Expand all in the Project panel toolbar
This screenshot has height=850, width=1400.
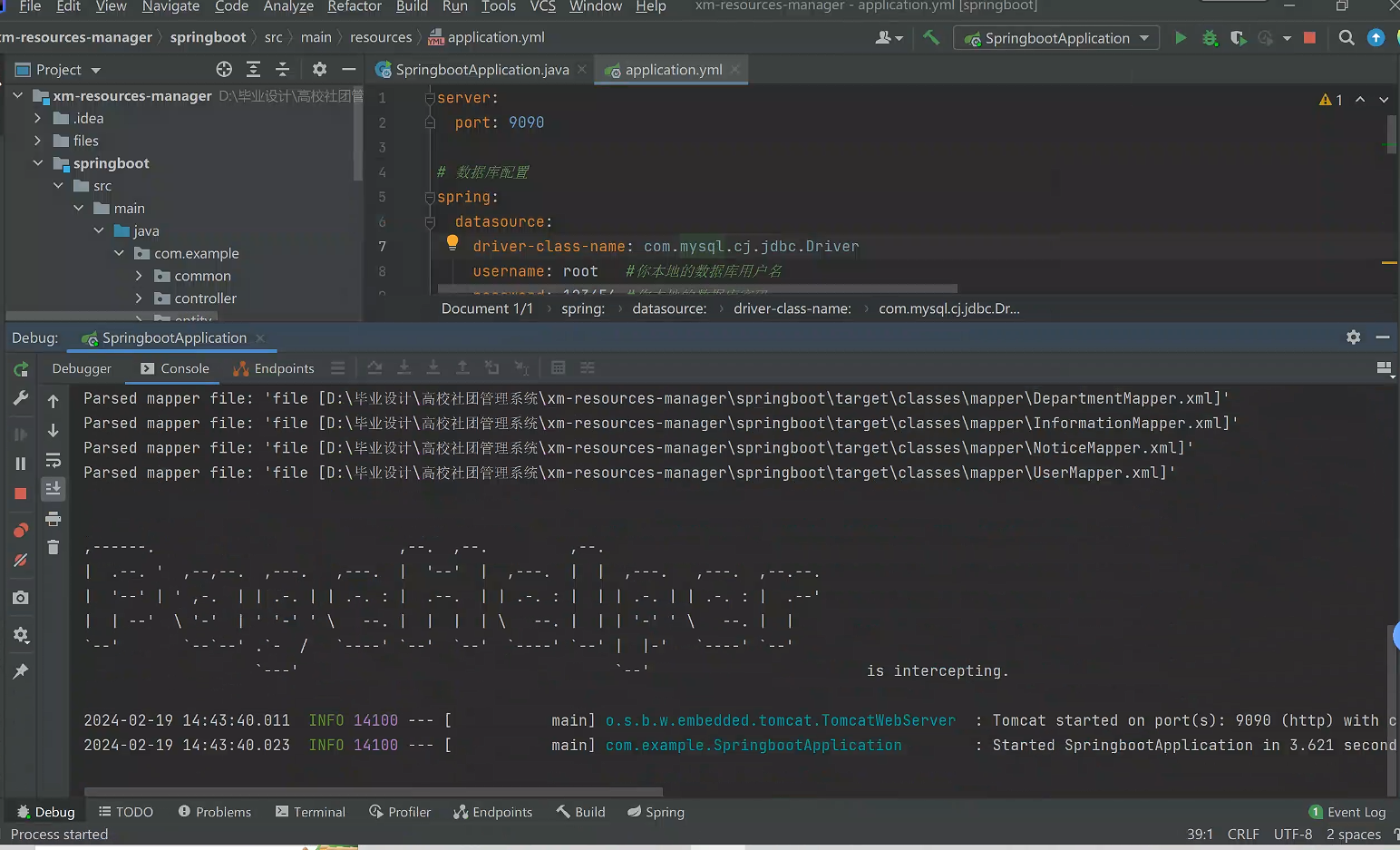tap(254, 69)
